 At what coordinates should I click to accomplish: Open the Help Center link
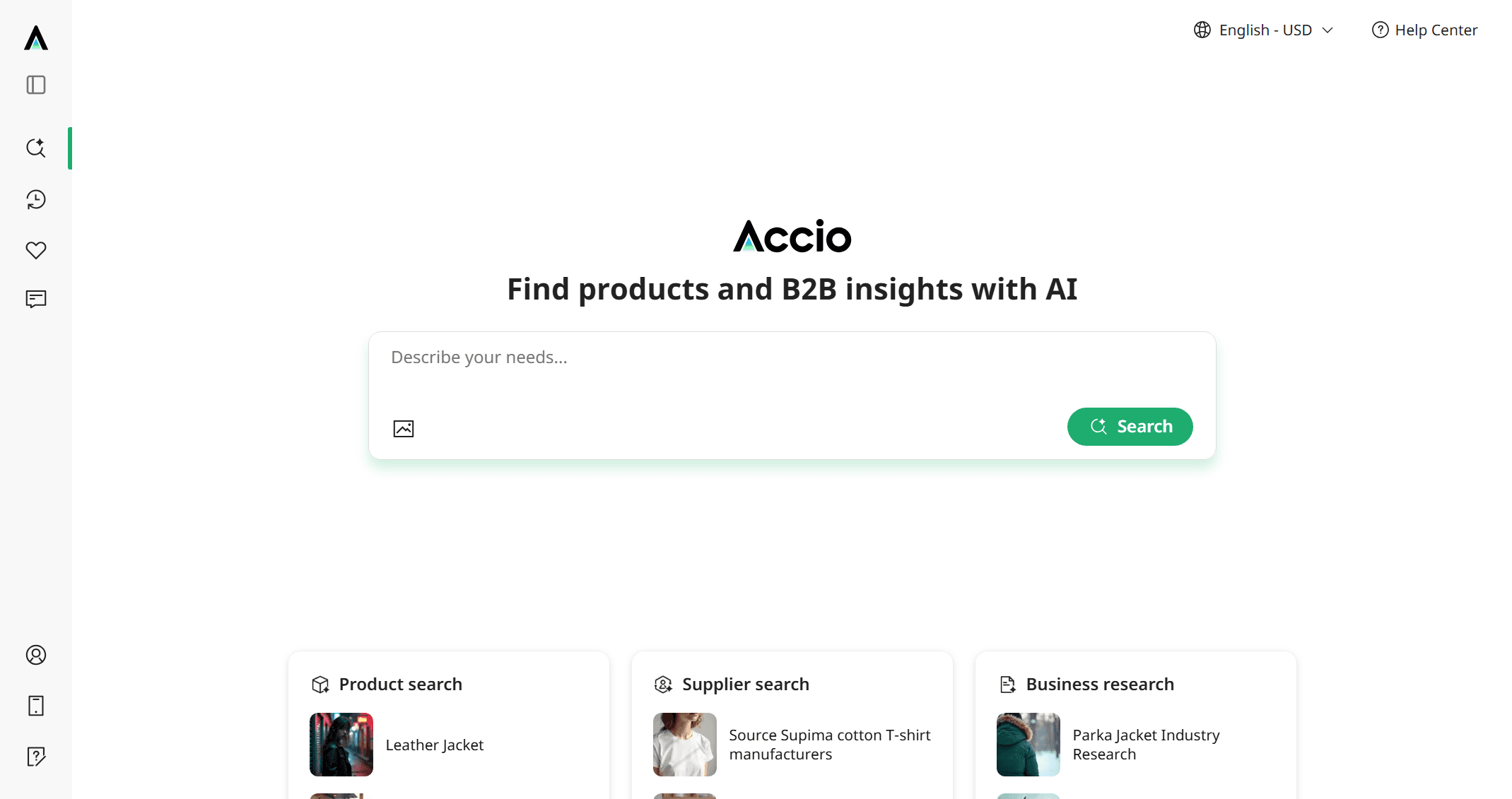coord(1425,30)
